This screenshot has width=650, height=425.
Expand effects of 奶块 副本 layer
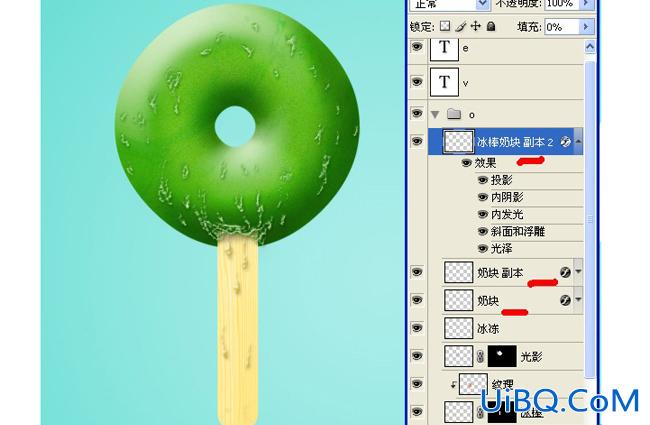(x=578, y=272)
